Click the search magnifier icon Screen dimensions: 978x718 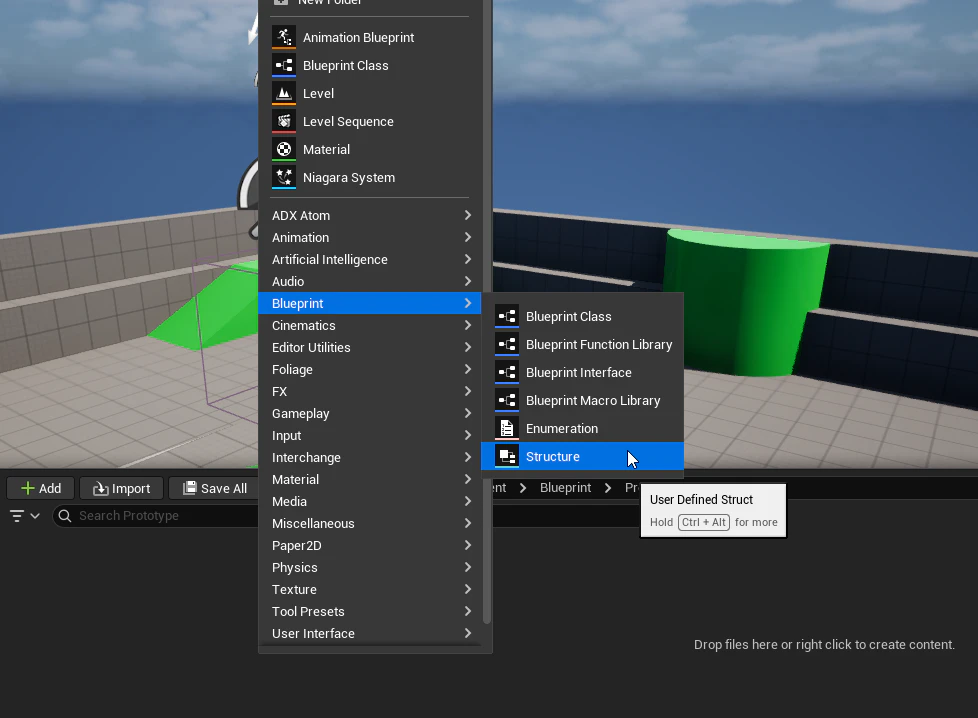[65, 516]
